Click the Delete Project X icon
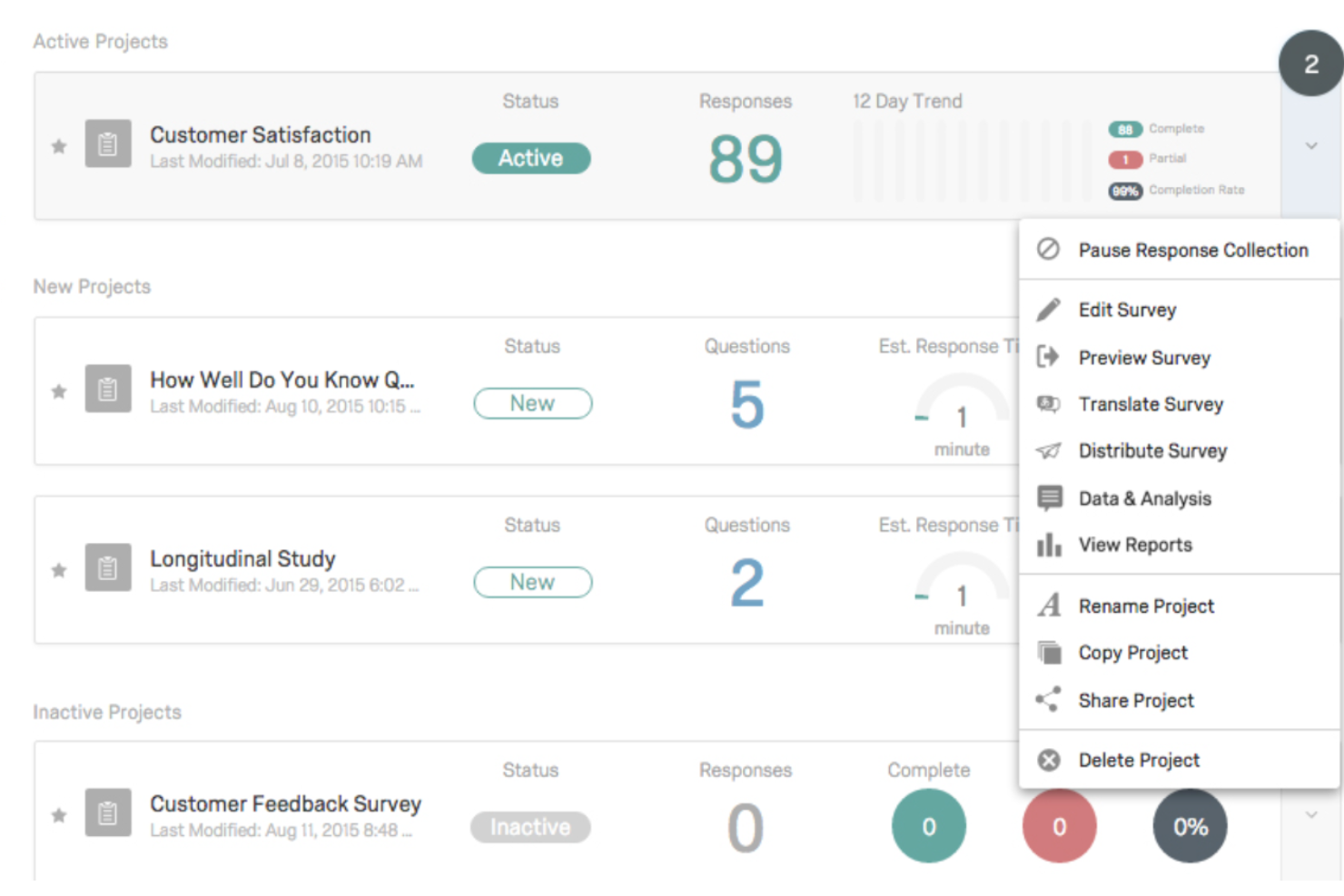Screen dimensions: 1344x896 tap(1049, 760)
